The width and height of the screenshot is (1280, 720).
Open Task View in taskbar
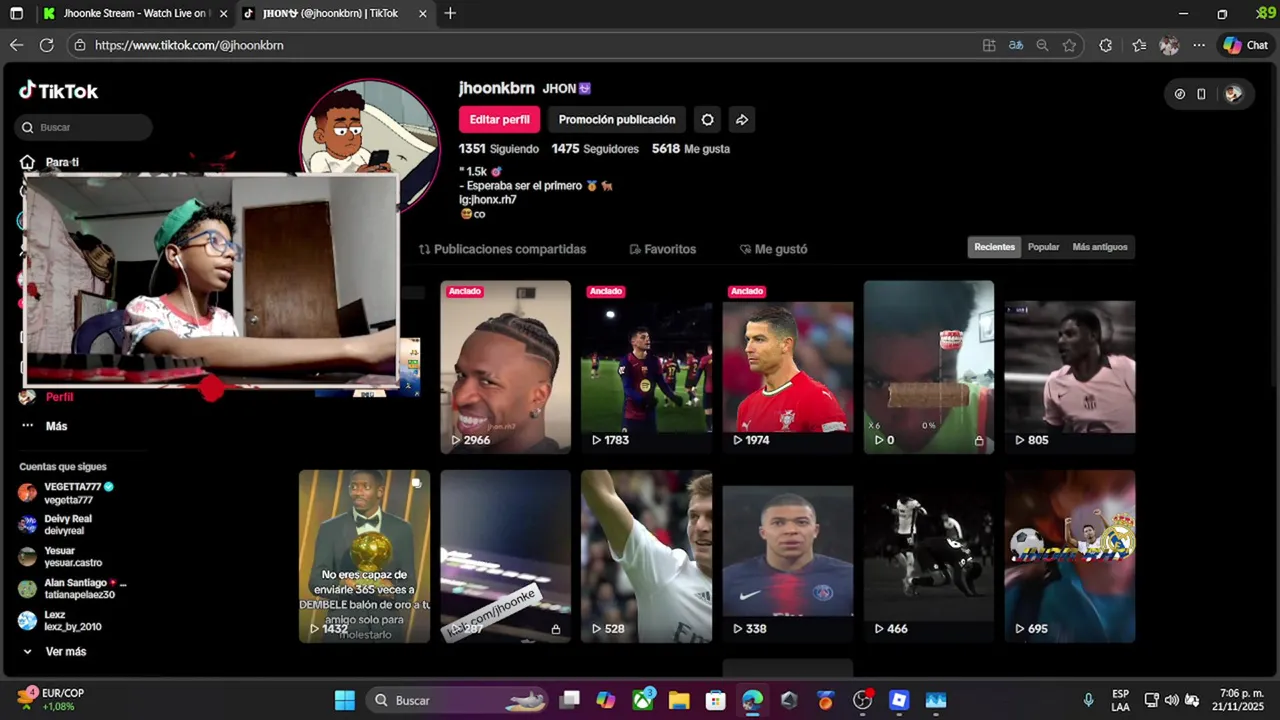pos(570,700)
